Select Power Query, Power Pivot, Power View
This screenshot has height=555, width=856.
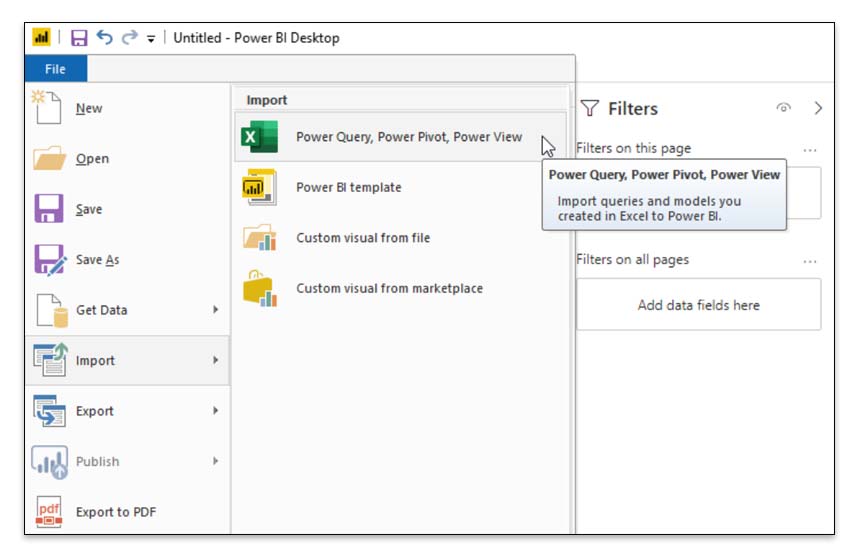pos(400,136)
